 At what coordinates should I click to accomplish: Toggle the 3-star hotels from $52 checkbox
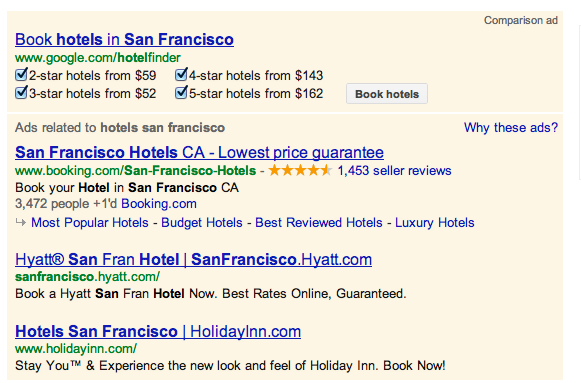point(21,93)
